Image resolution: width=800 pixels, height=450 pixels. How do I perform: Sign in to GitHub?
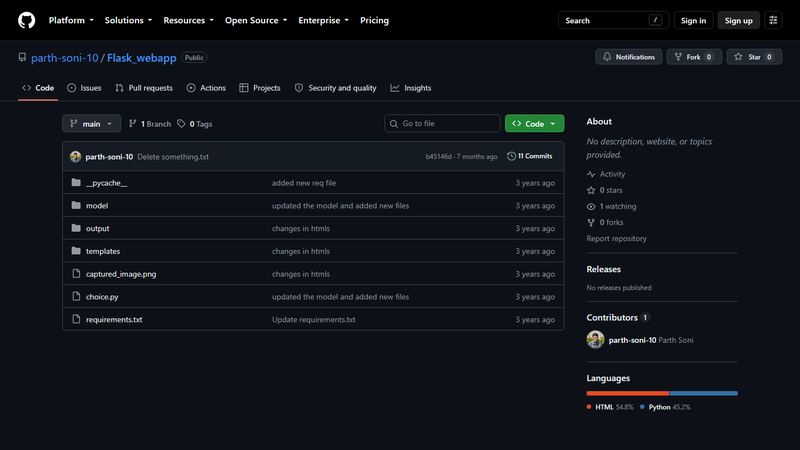693,20
